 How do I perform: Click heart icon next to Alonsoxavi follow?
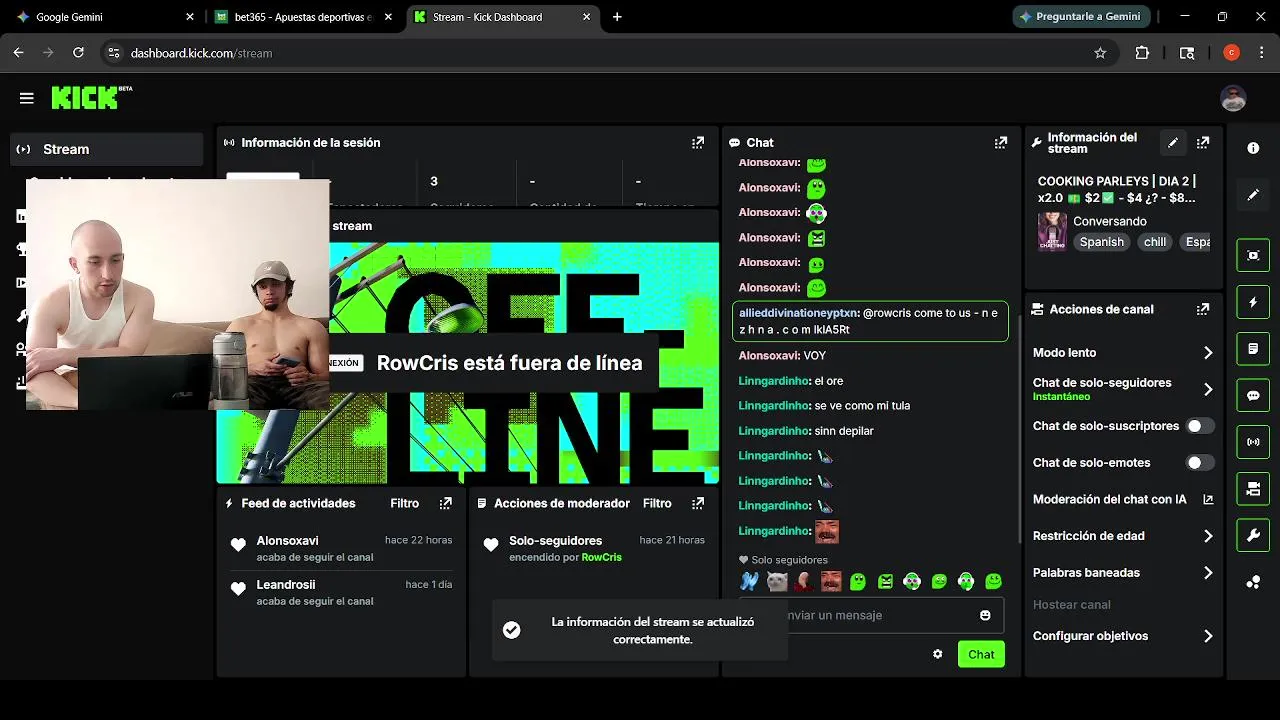(x=238, y=545)
